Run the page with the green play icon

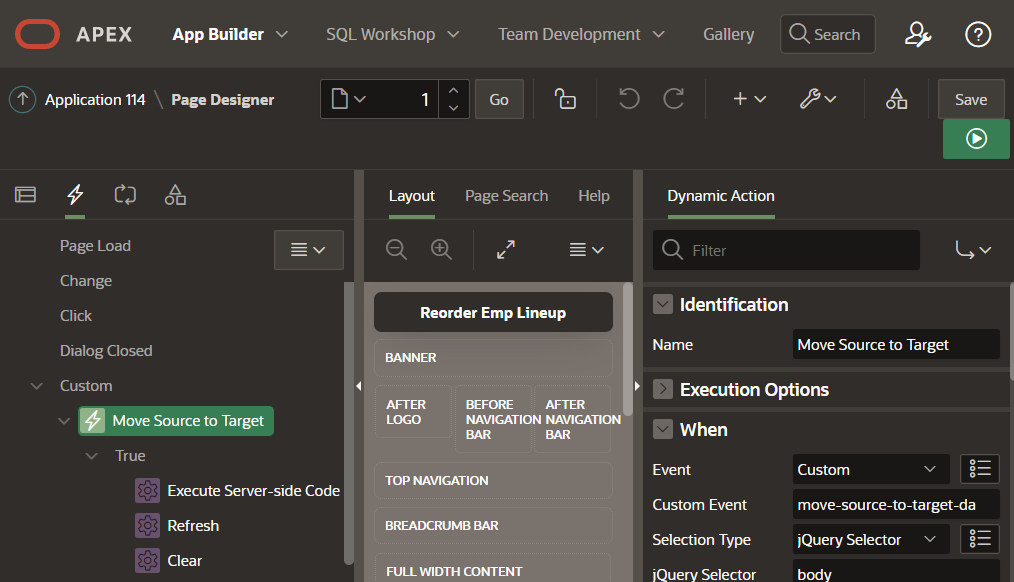pyautogui.click(x=976, y=139)
